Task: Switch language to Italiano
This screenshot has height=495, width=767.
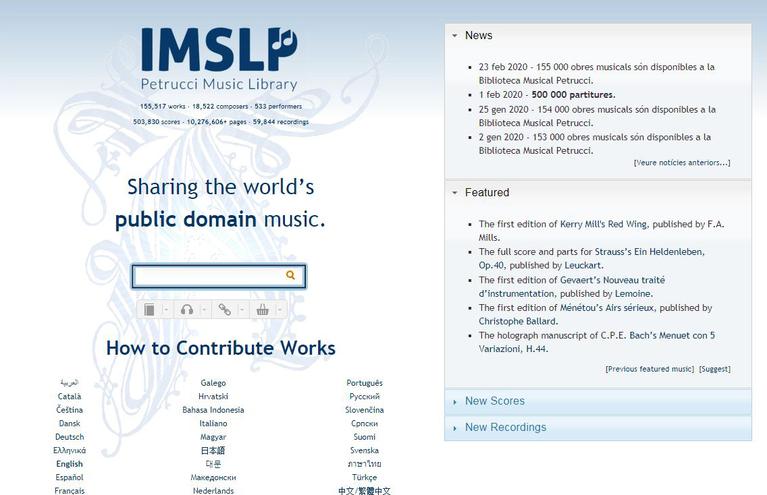Action: 213,423
